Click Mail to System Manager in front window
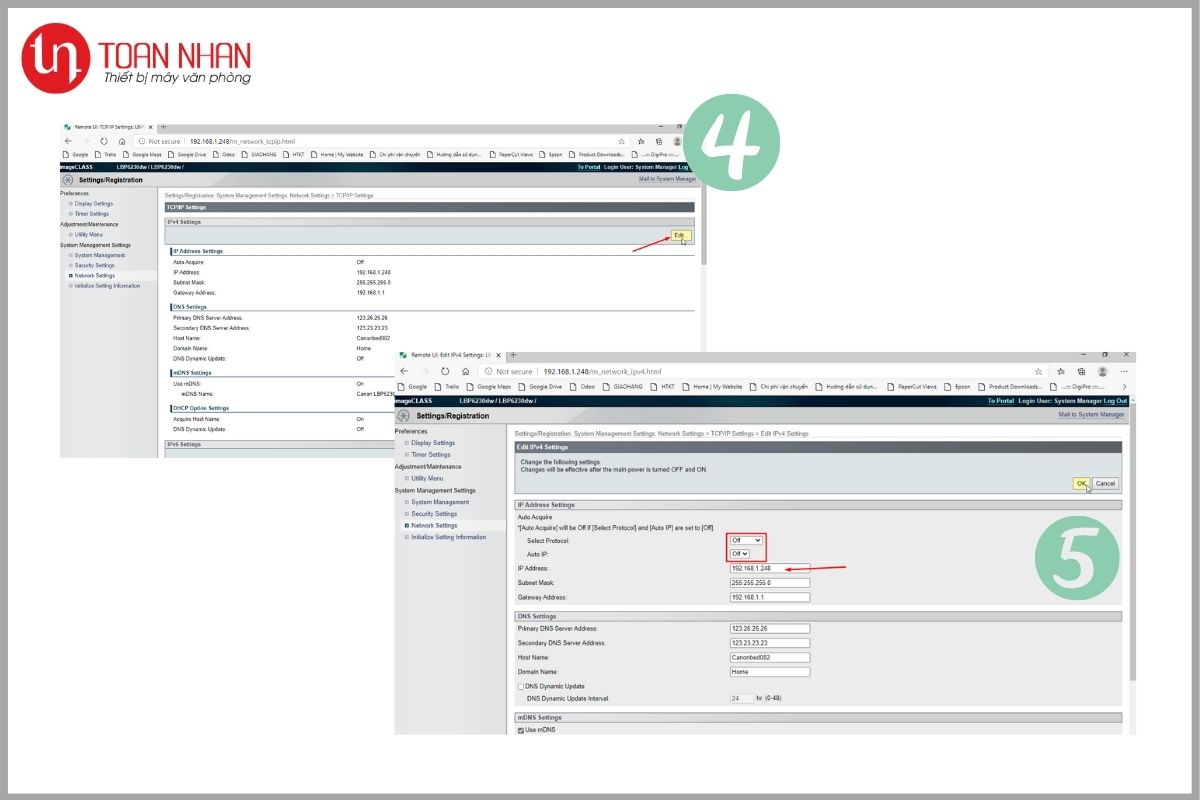 point(1091,414)
